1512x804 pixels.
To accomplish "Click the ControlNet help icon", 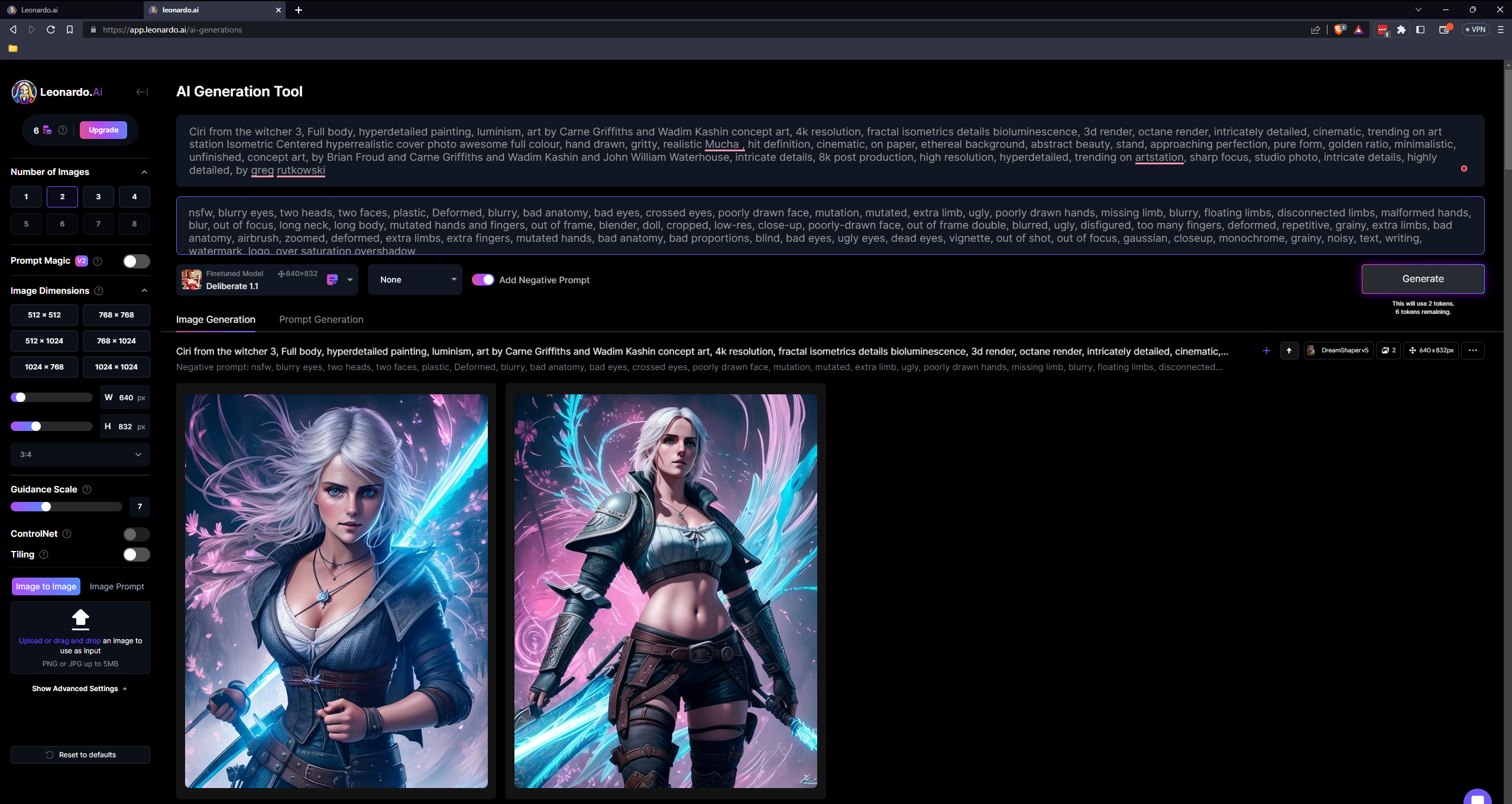I will click(67, 534).
